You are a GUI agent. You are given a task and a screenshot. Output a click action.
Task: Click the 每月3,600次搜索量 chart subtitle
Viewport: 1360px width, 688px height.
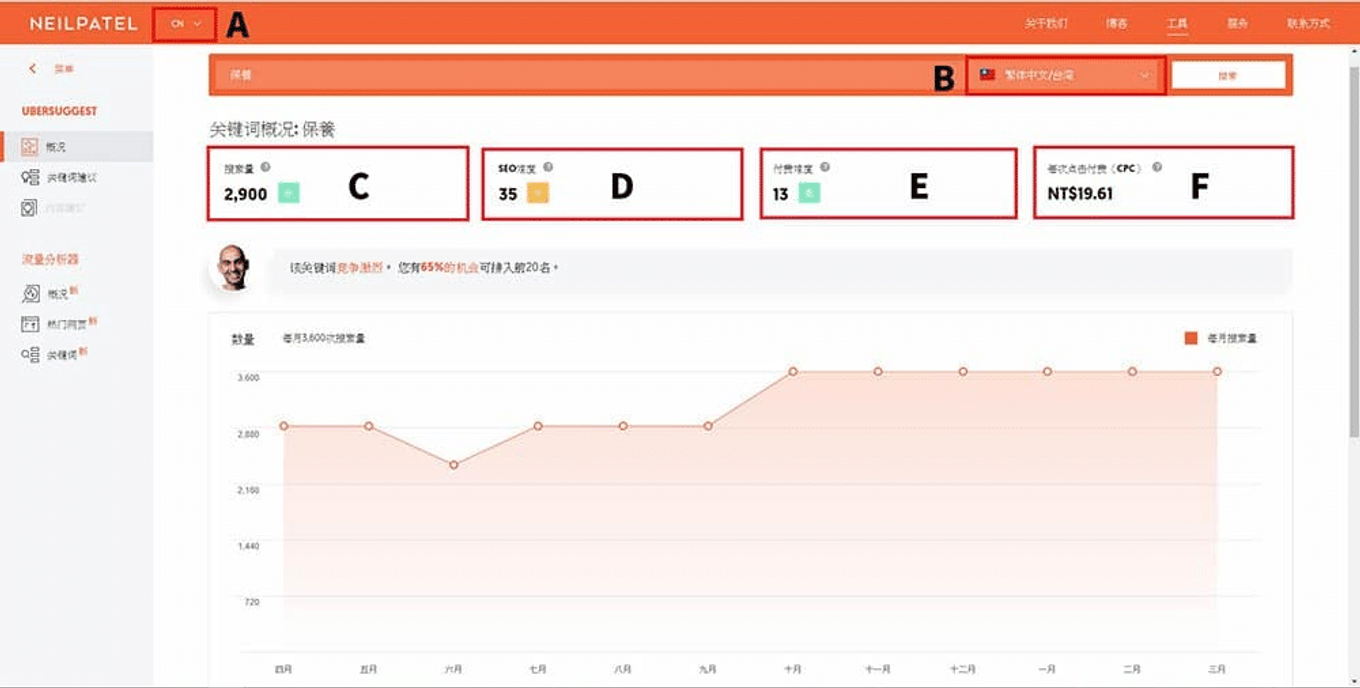pyautogui.click(x=325, y=339)
